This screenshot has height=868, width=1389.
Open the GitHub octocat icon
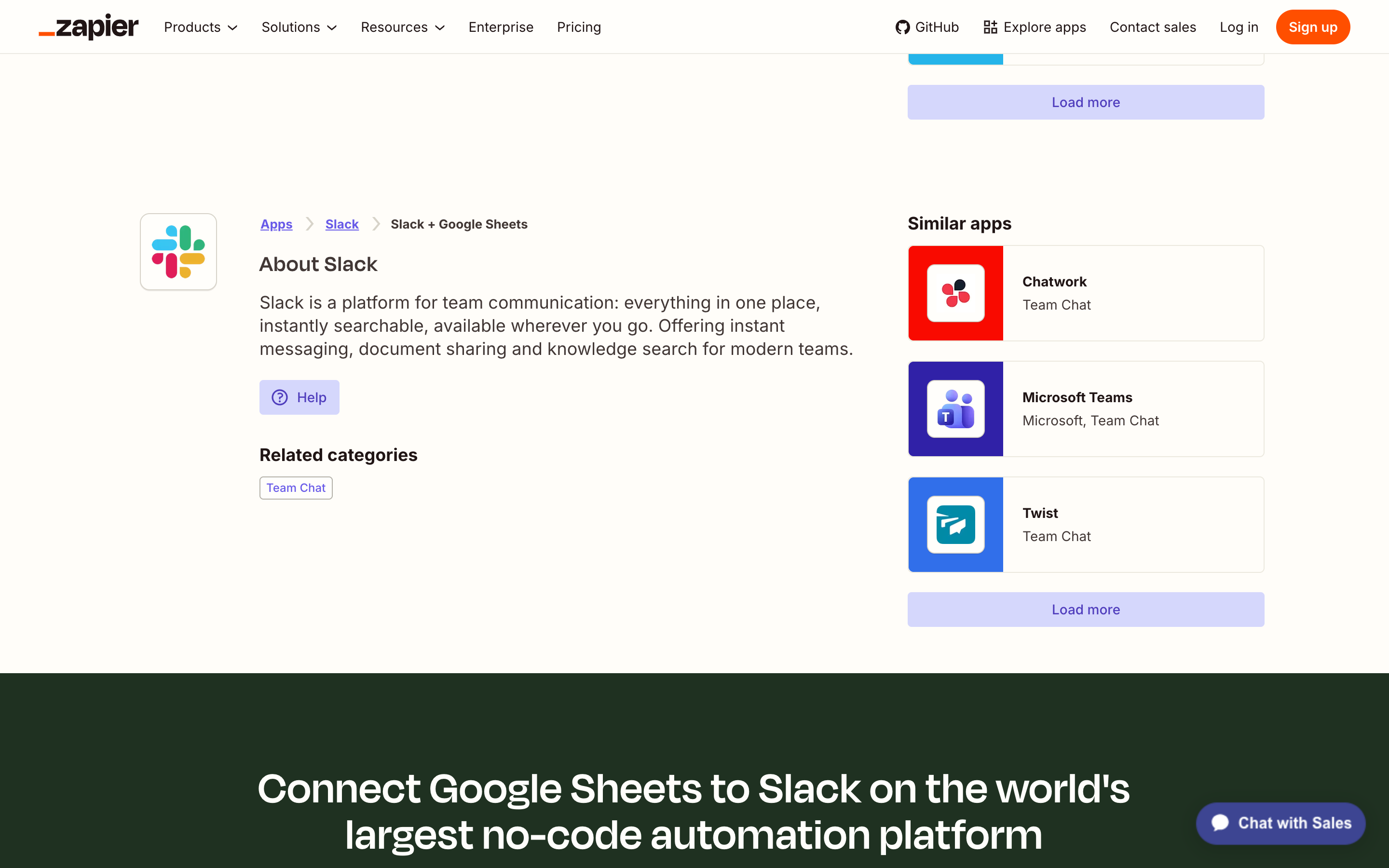click(902, 27)
